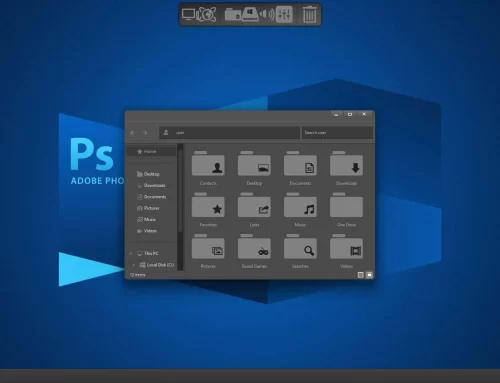Collapse the This PC tree node
Screen dimensions: 500x383
[x=131, y=254]
